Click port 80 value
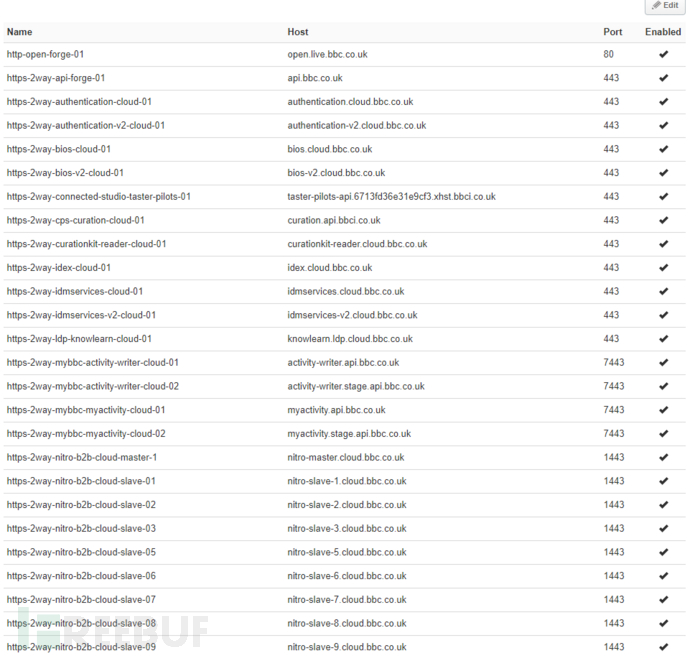Image resolution: width=690 pixels, height=656 pixels. pos(609,54)
